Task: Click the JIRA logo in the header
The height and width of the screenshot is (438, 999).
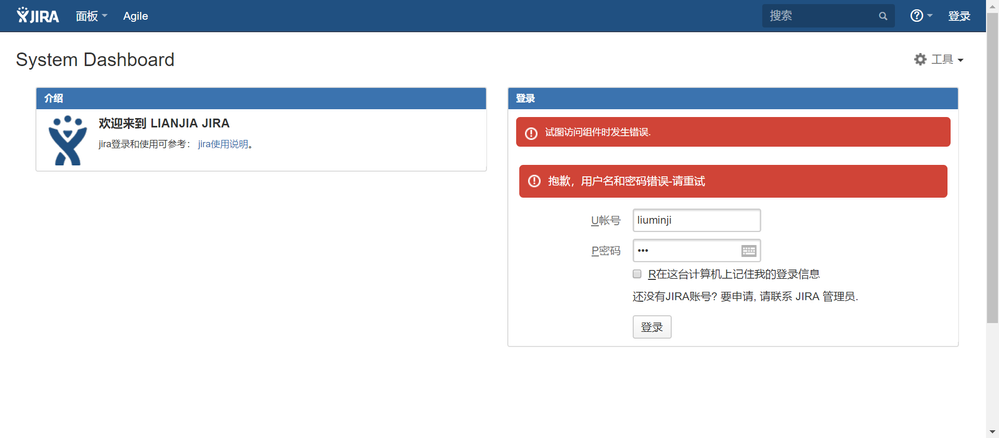Action: [38, 16]
